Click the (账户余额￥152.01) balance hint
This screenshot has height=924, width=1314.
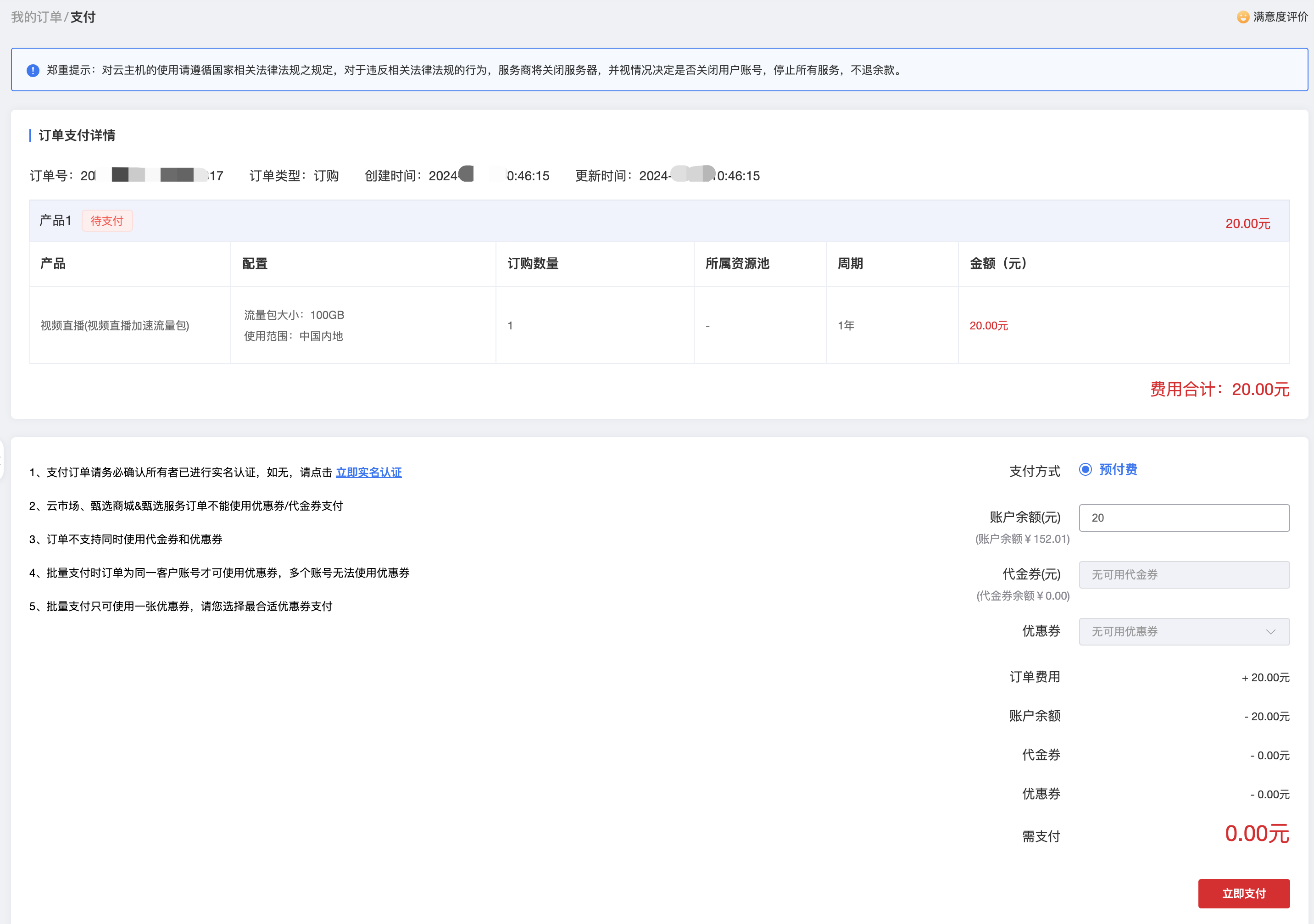pyautogui.click(x=1022, y=539)
